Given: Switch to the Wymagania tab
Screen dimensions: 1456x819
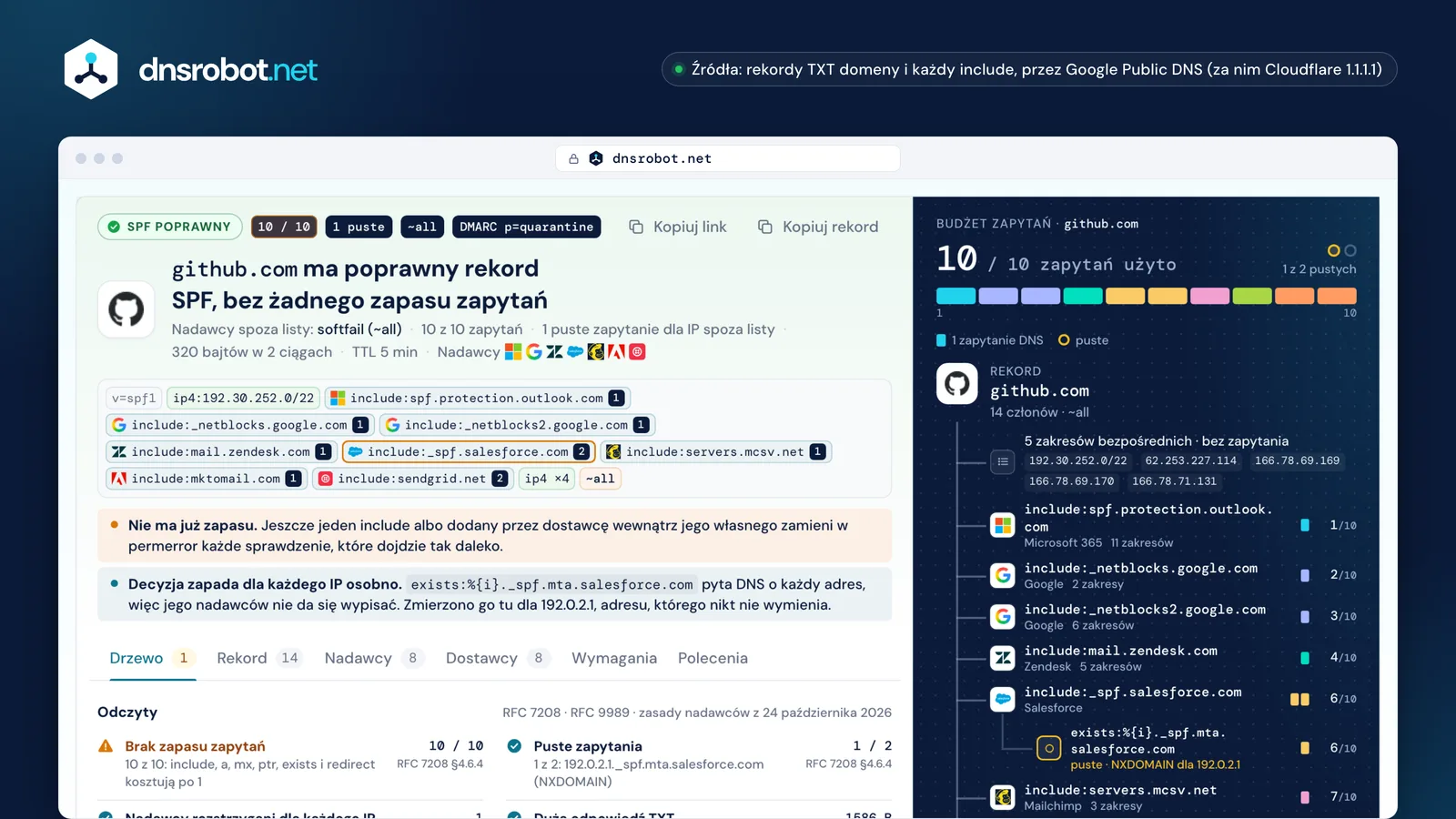Looking at the screenshot, I should coord(614,658).
